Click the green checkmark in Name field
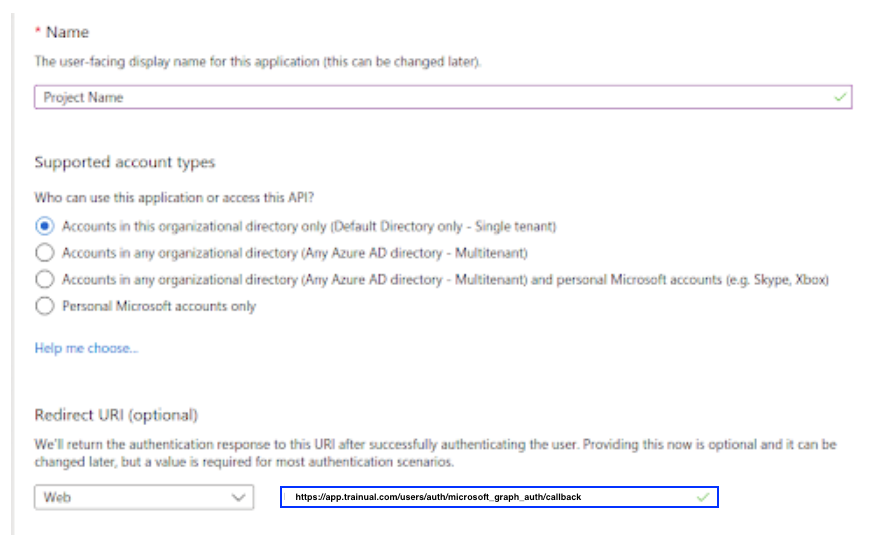This screenshot has width=889, height=548. click(840, 97)
